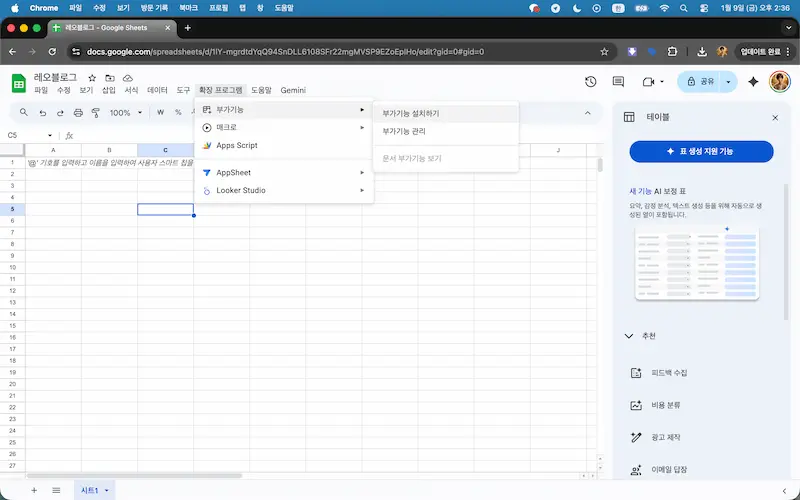Image resolution: width=800 pixels, height=500 pixels.
Task: Select the paint format roller
Action: [95, 113]
